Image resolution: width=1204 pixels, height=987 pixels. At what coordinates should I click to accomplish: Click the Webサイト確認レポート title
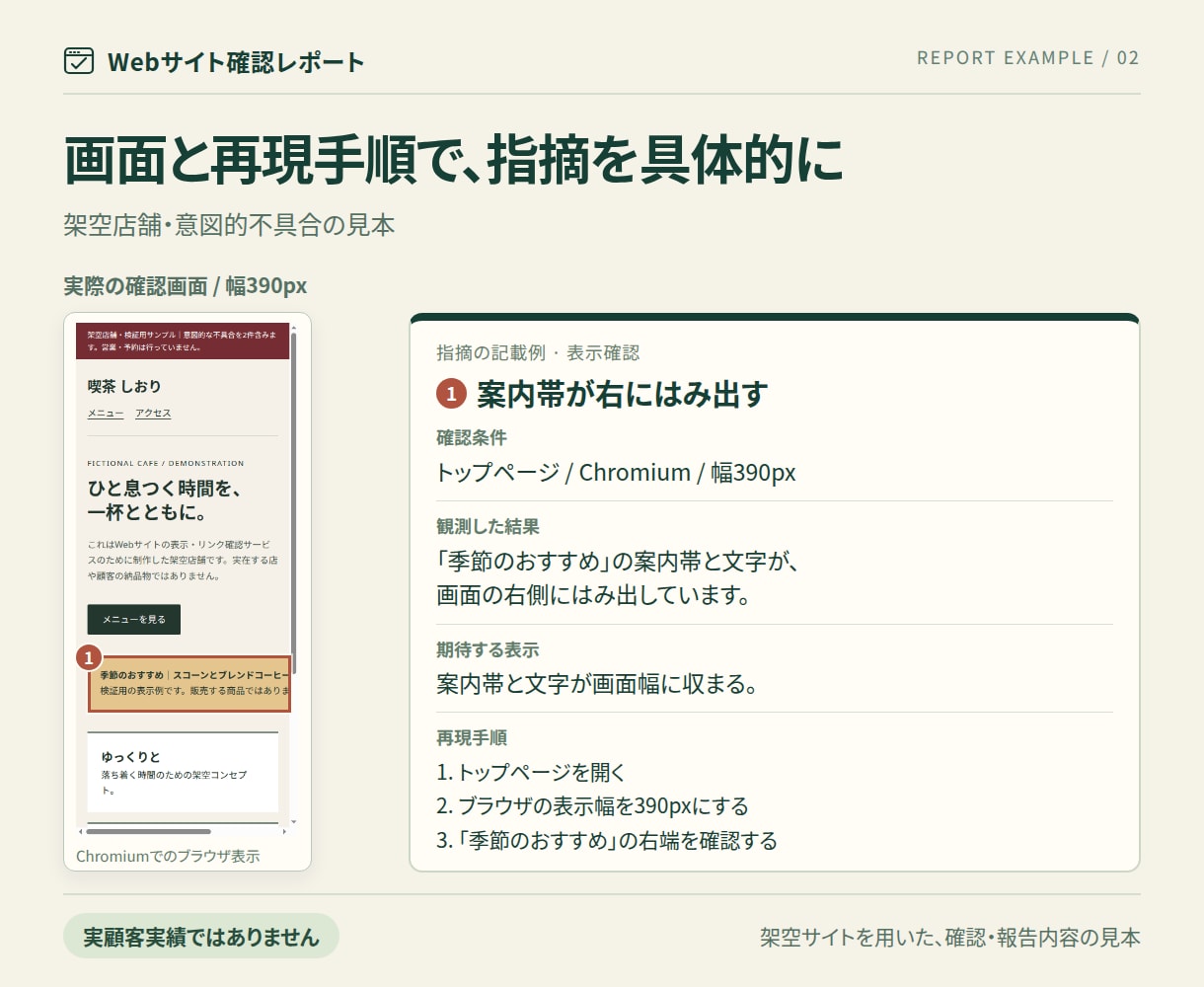(x=236, y=62)
